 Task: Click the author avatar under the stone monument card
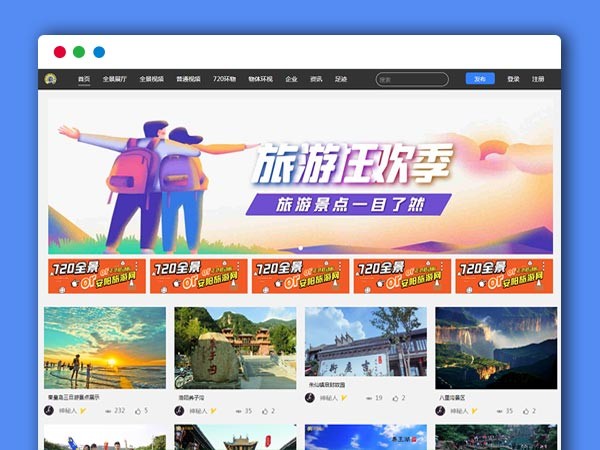pyautogui.click(x=179, y=410)
